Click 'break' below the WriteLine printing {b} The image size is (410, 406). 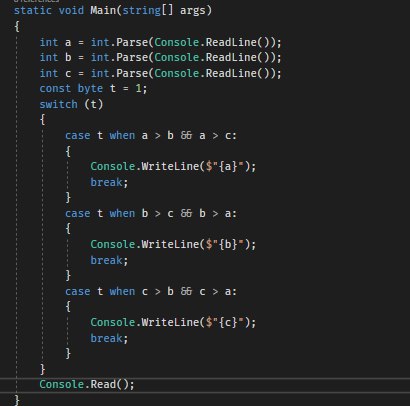coord(106,260)
